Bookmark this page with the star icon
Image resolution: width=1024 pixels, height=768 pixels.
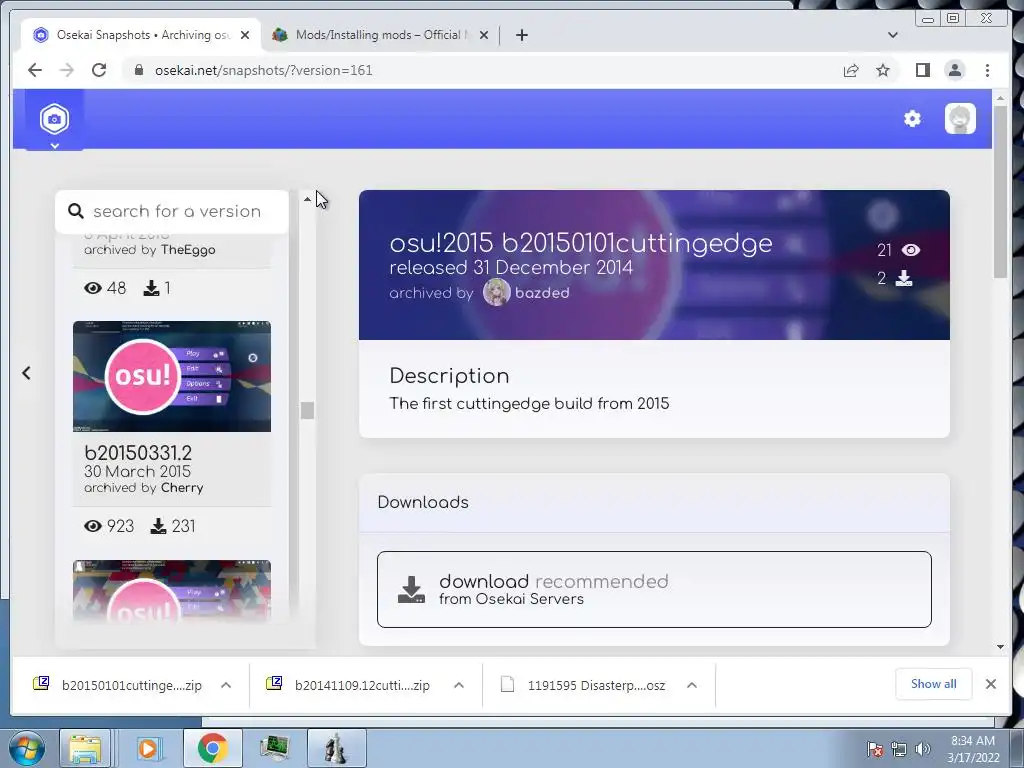coord(882,70)
